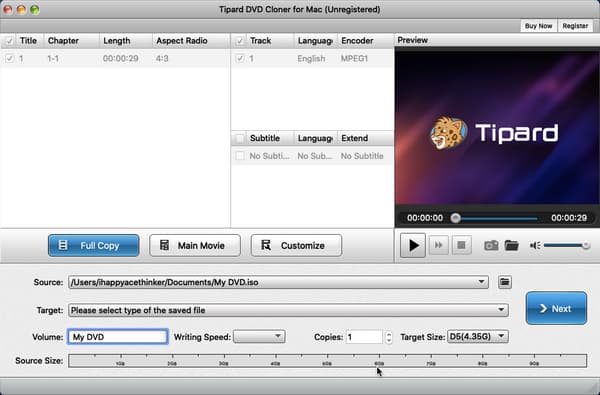Stop preview with the Stop button

pyautogui.click(x=461, y=245)
